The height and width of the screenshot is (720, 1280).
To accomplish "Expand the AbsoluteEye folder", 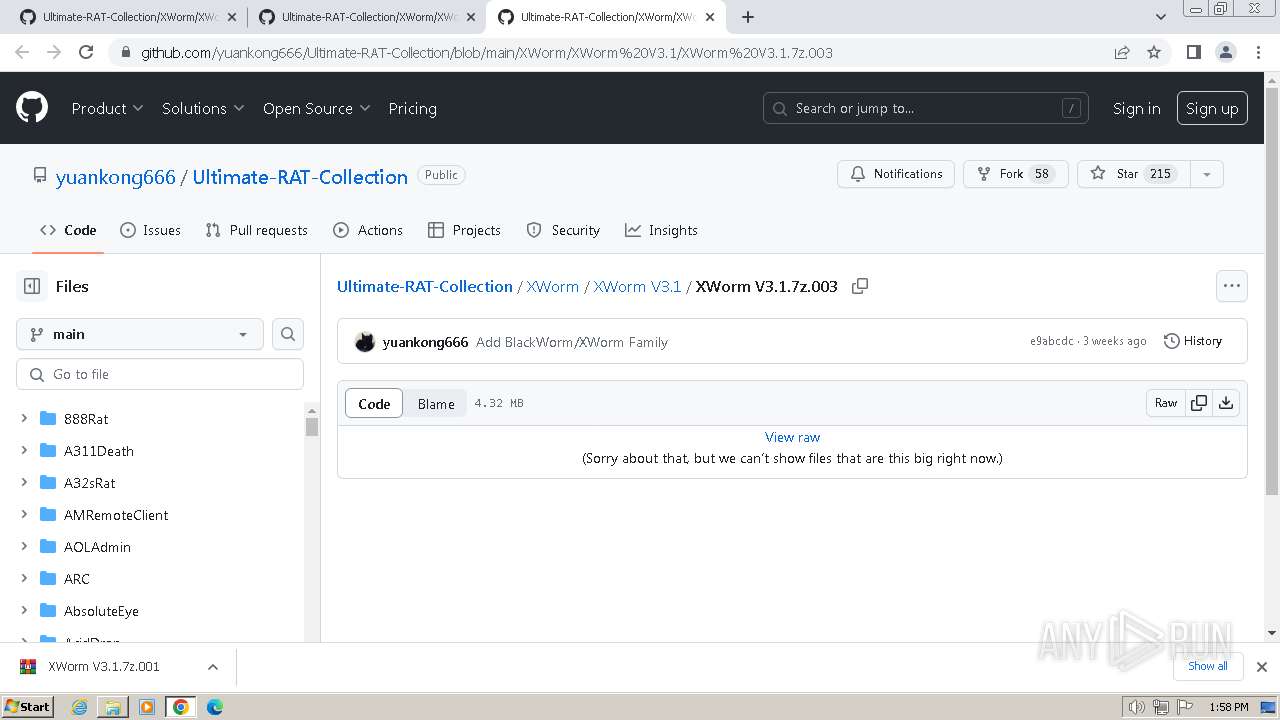I will click(24, 611).
